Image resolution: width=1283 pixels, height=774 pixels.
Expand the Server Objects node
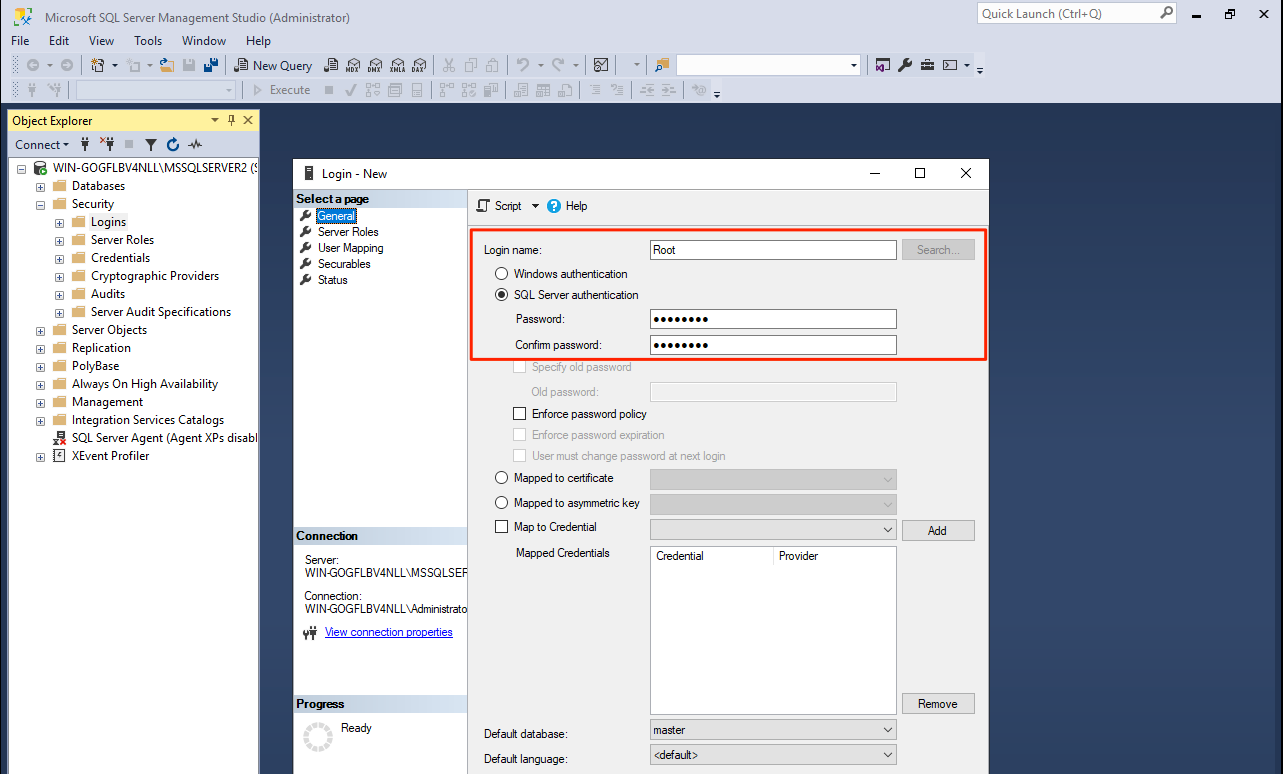[x=40, y=331]
